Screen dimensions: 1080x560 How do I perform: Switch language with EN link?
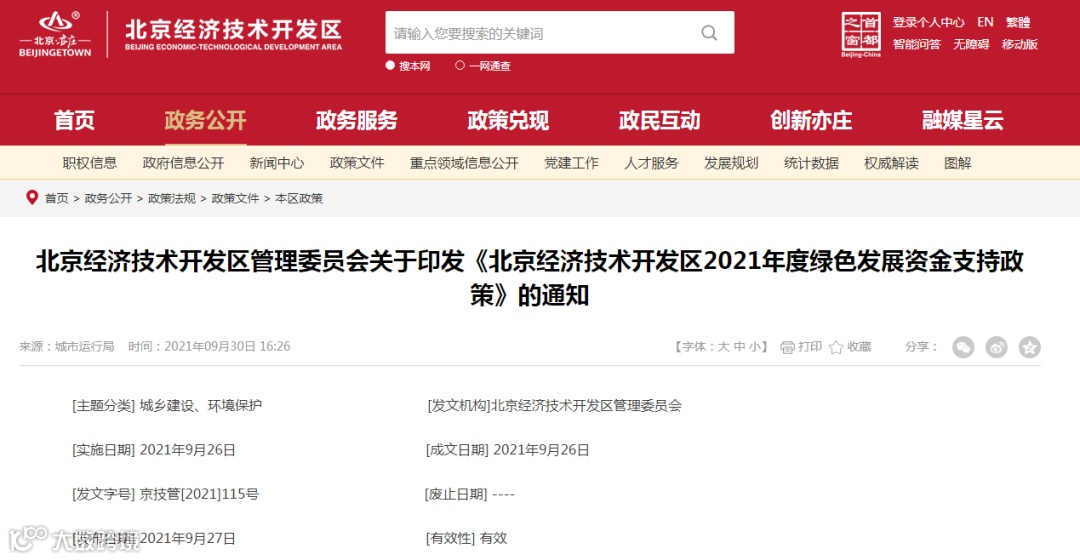click(985, 22)
